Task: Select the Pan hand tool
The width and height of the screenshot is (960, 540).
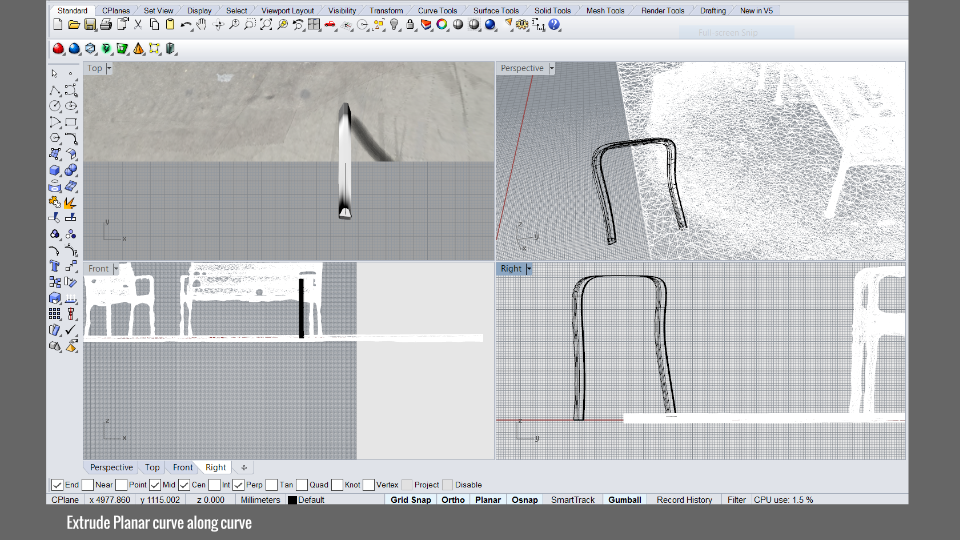Action: 201,24
